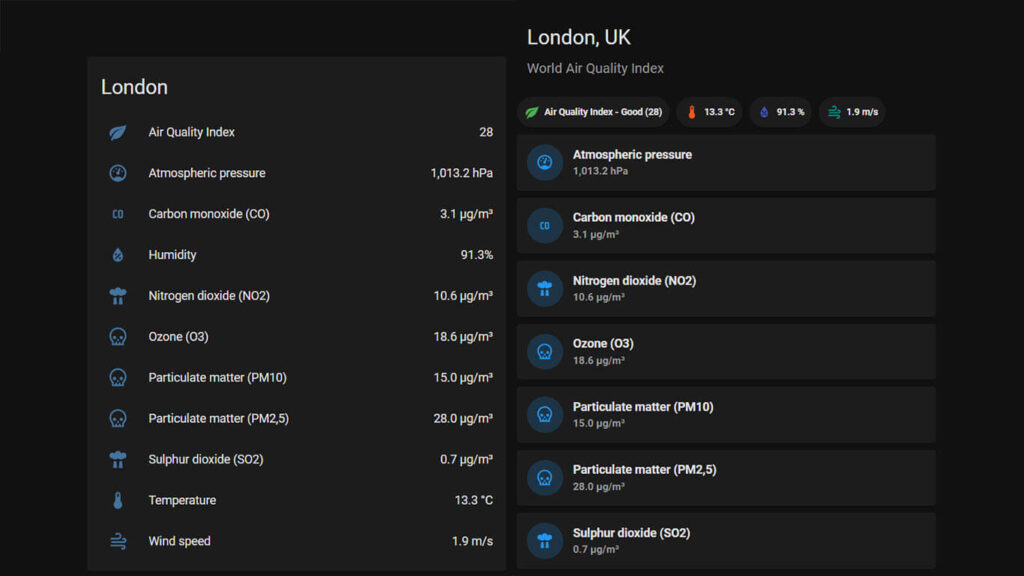Click the leaf icon beside Air Quality Index row
Screen dimensions: 1024x576
(x=118, y=133)
